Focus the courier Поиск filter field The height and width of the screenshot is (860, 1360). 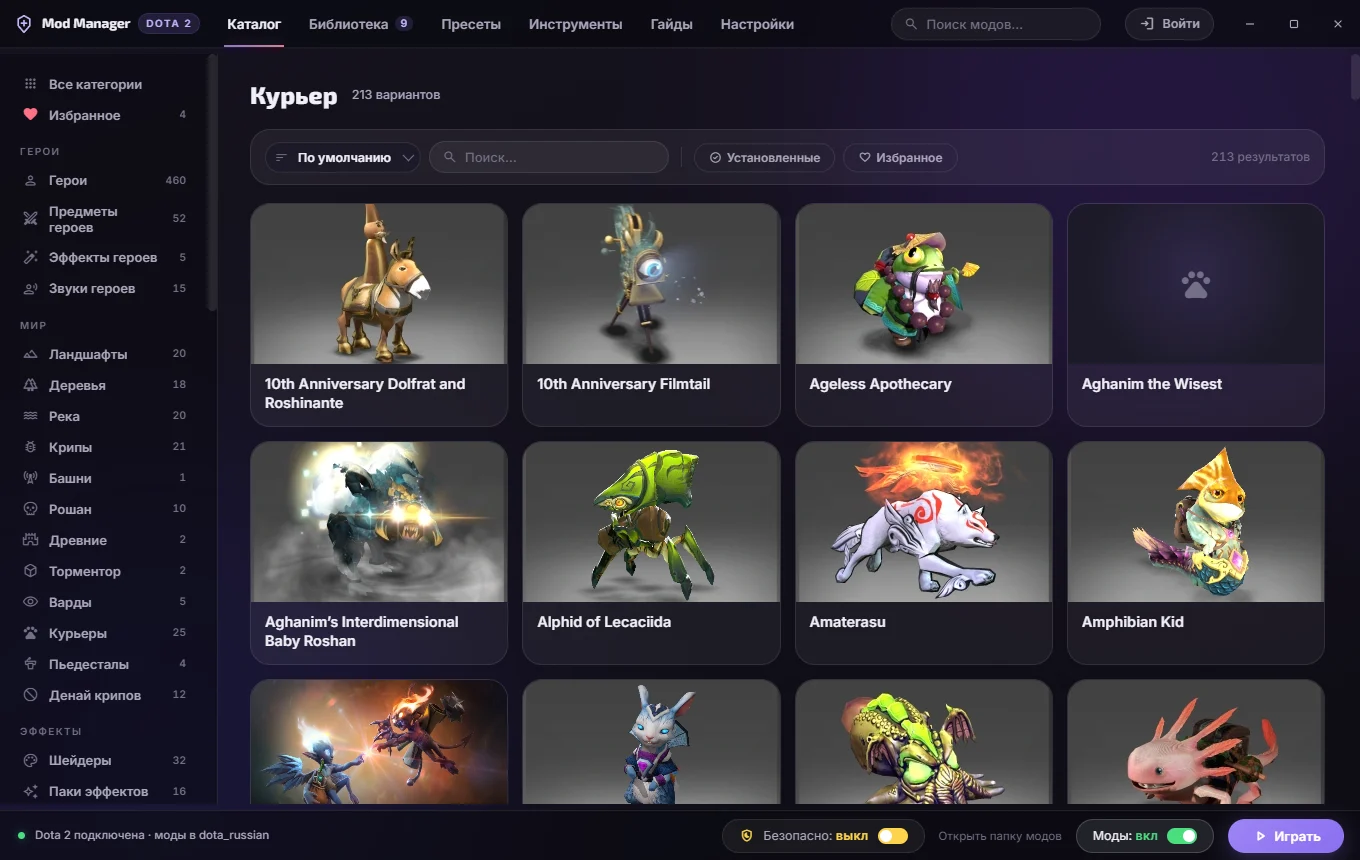point(549,158)
